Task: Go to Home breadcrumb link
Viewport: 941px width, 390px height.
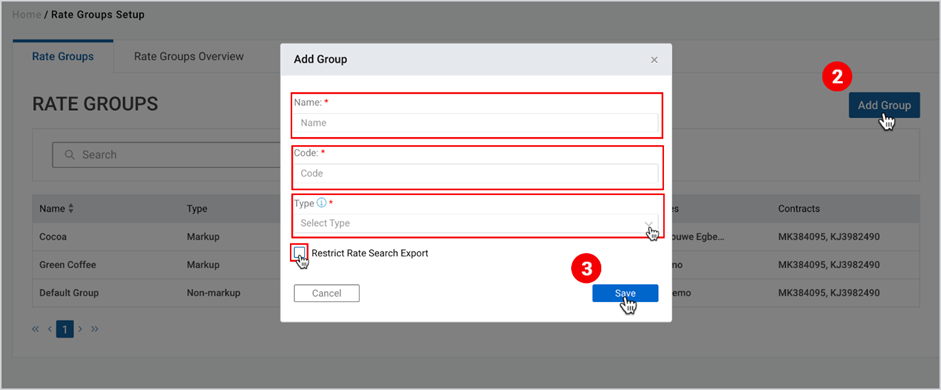Action: point(27,14)
